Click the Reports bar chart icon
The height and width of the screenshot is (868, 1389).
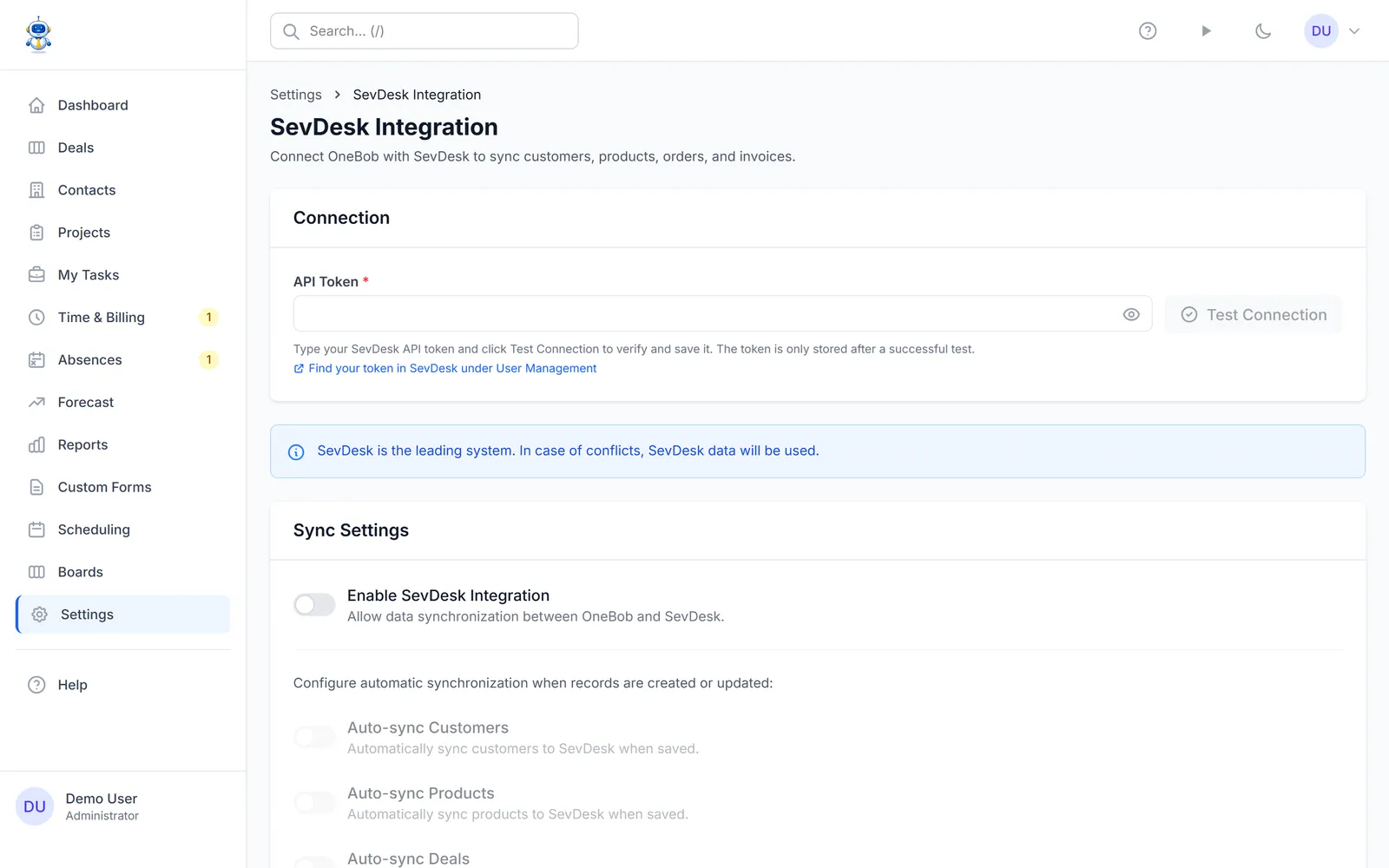pos(36,445)
